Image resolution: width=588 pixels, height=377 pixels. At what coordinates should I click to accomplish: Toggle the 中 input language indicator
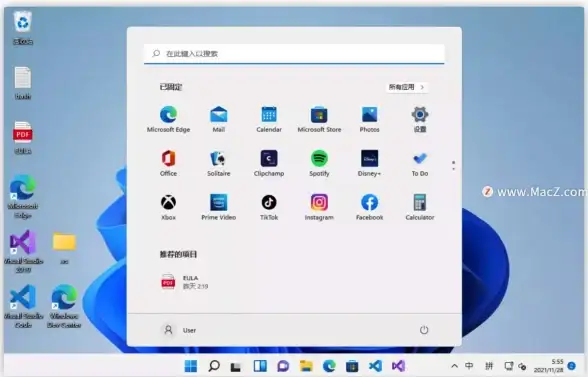tap(469, 366)
